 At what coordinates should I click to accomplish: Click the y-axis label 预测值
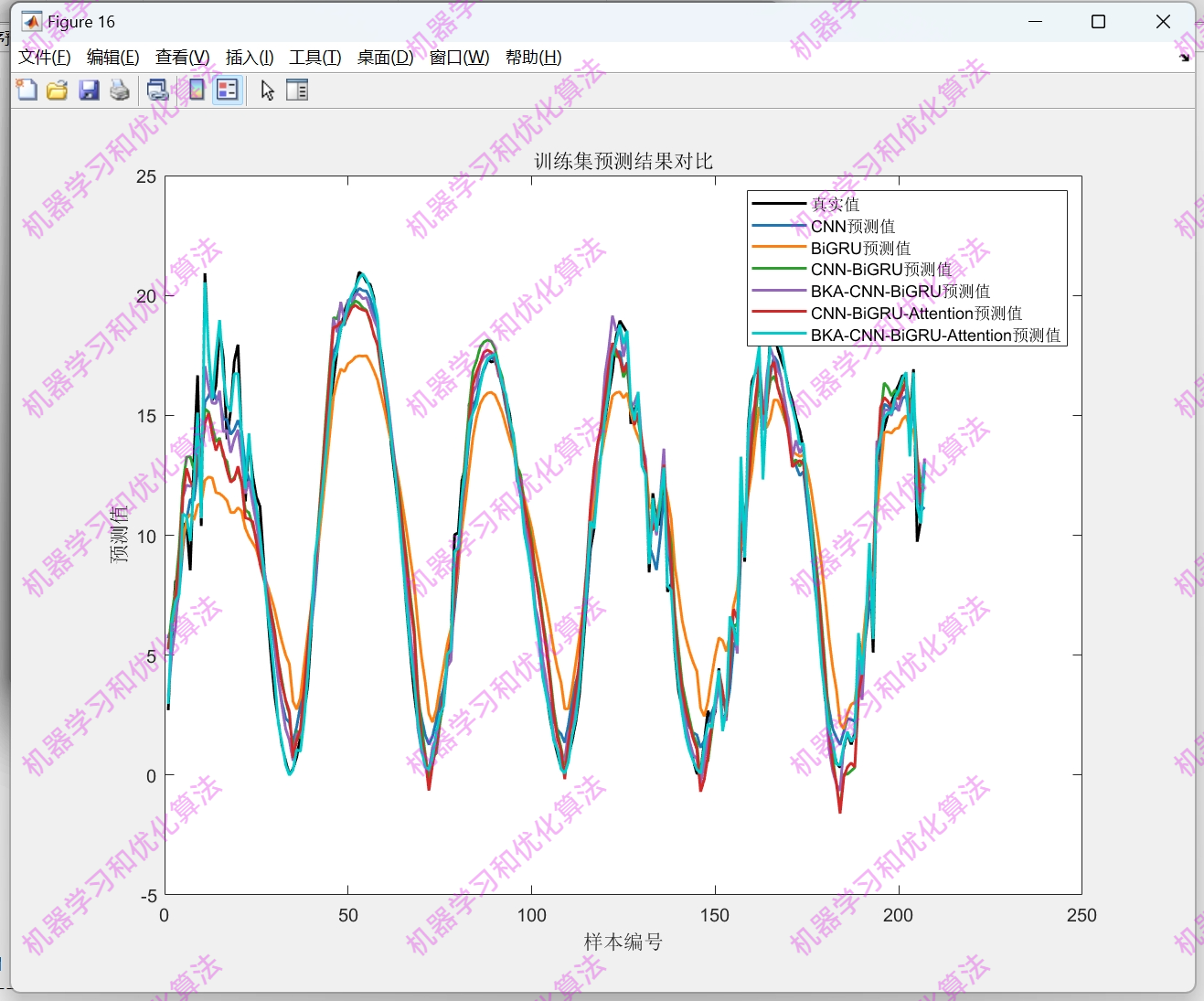[x=120, y=535]
